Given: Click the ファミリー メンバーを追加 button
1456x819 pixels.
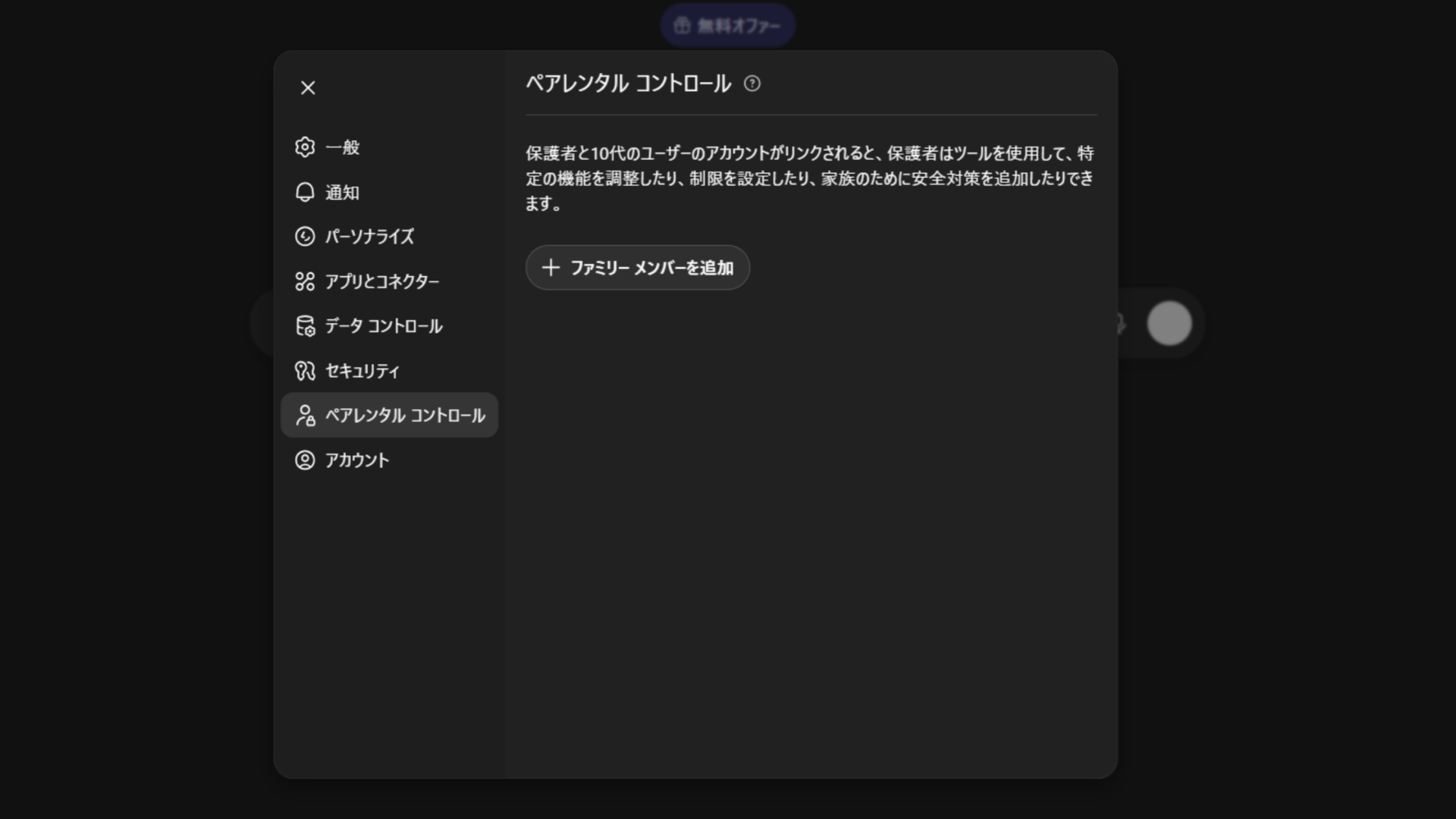Looking at the screenshot, I should coord(637,268).
